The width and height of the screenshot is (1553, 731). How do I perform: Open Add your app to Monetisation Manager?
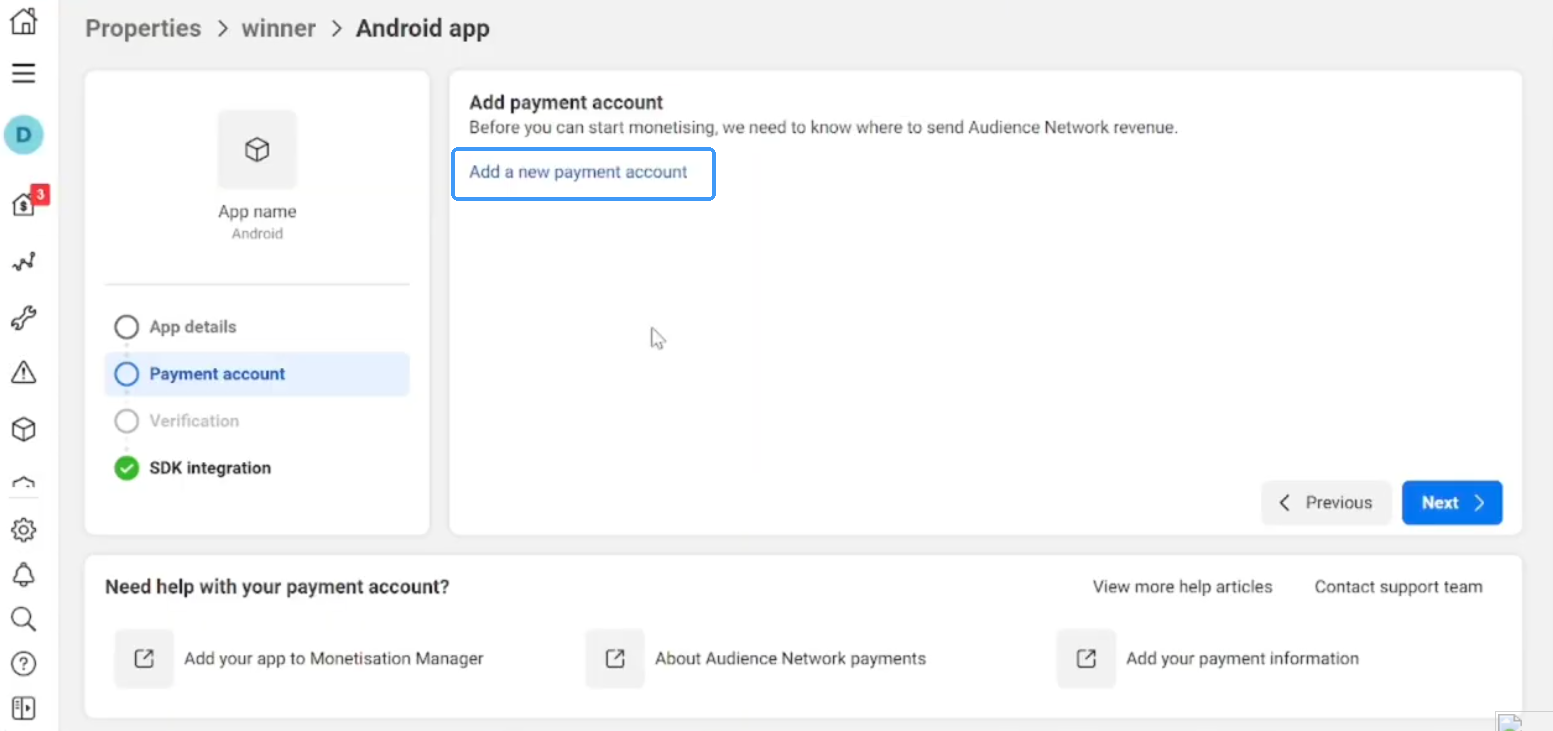tap(334, 658)
